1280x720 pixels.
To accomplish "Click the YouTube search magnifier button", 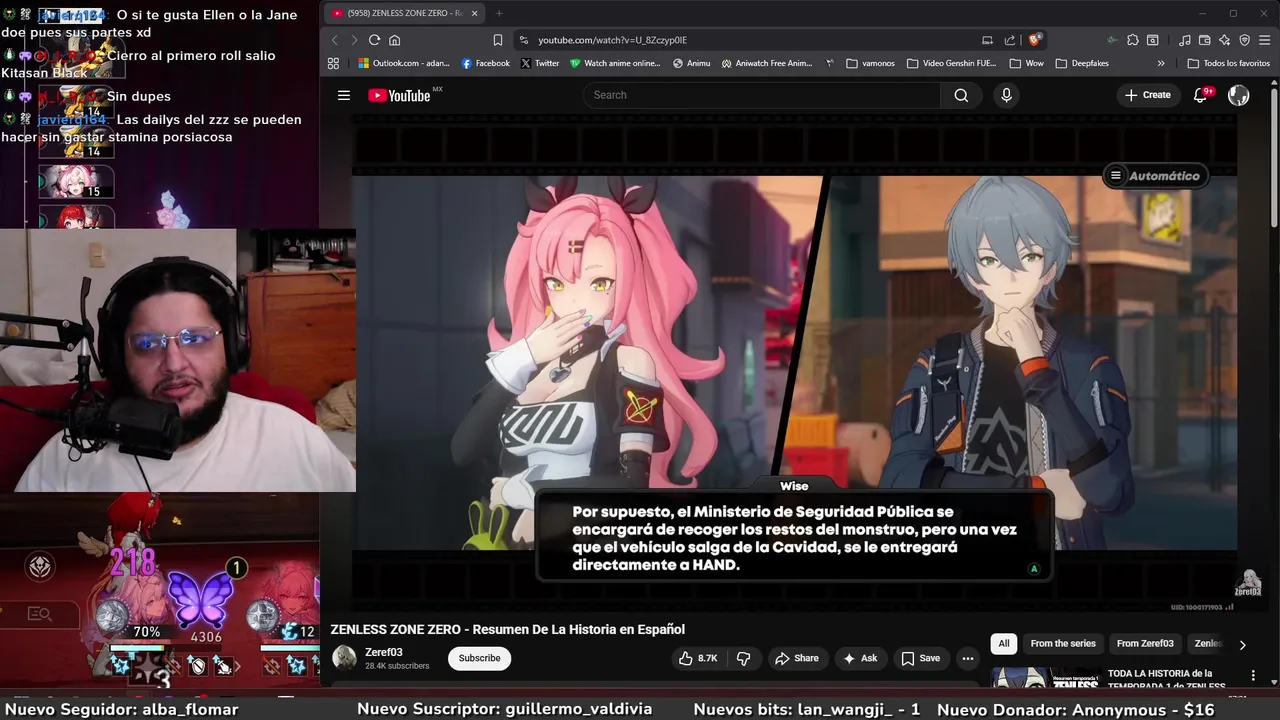I will click(961, 95).
